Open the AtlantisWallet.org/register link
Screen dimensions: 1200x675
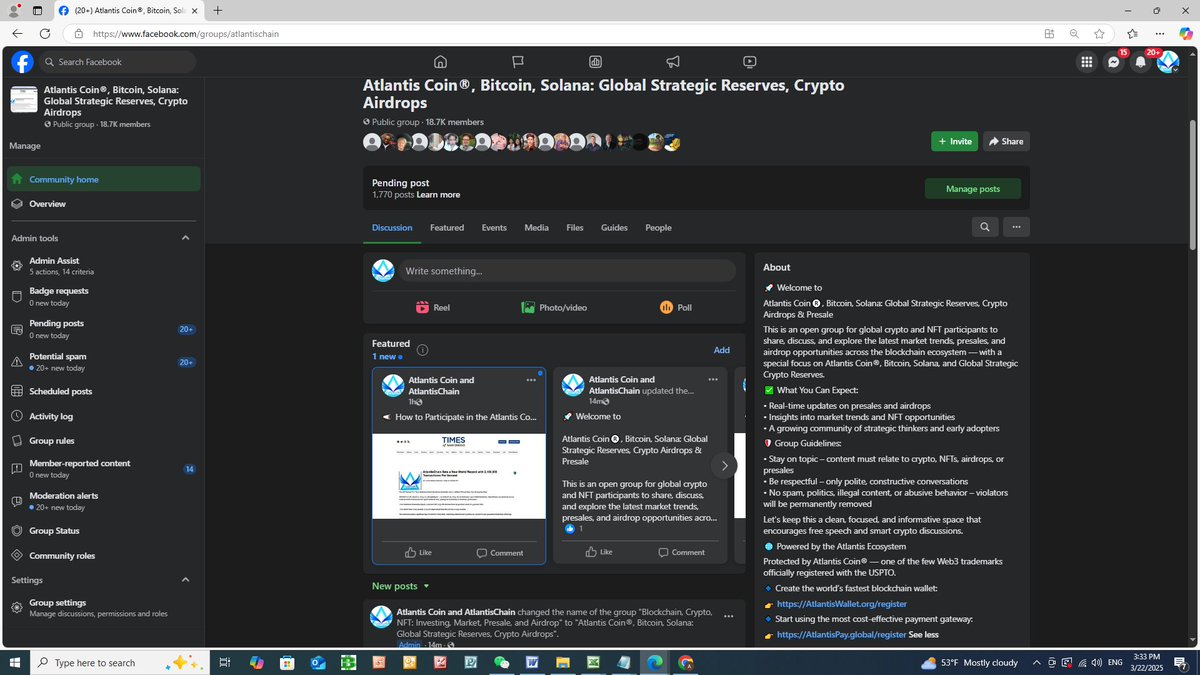tap(841, 604)
